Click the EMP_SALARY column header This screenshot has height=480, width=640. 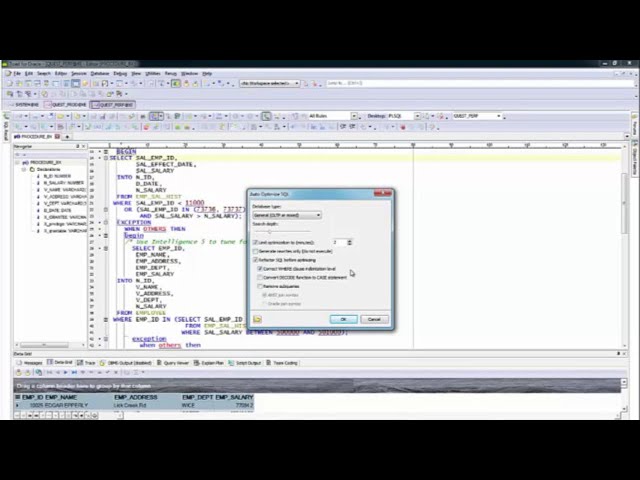(x=234, y=397)
